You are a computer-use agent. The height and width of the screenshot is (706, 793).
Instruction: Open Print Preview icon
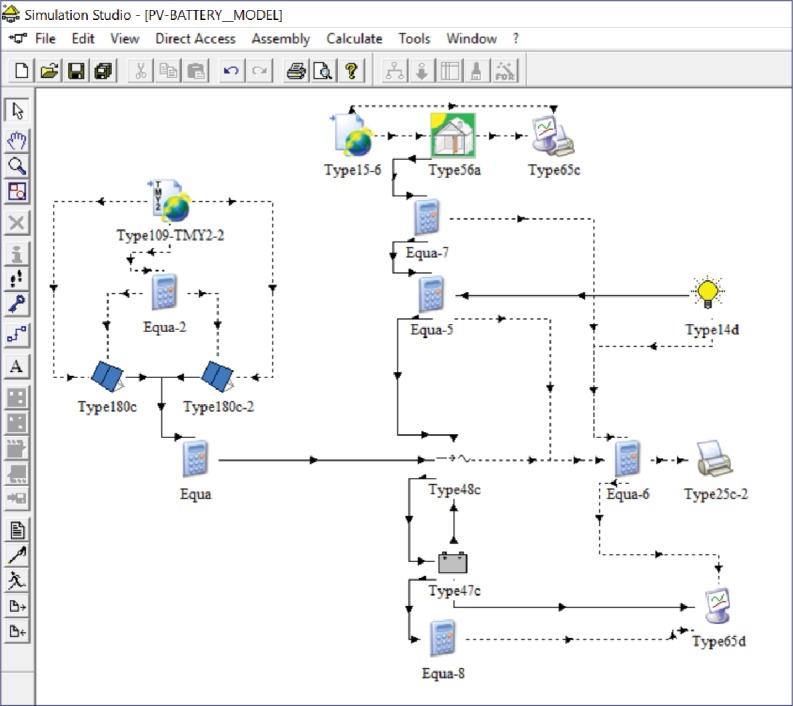323,71
